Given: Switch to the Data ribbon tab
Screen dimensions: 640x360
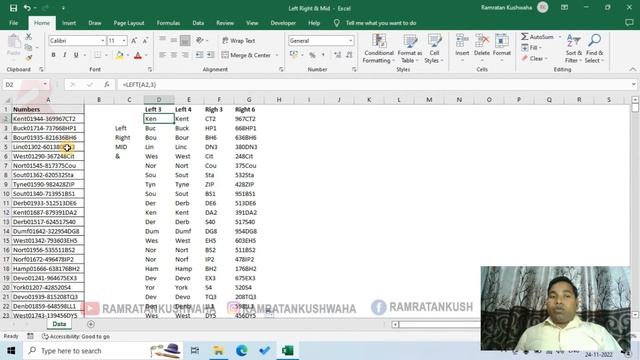Looking at the screenshot, I should 198,23.
